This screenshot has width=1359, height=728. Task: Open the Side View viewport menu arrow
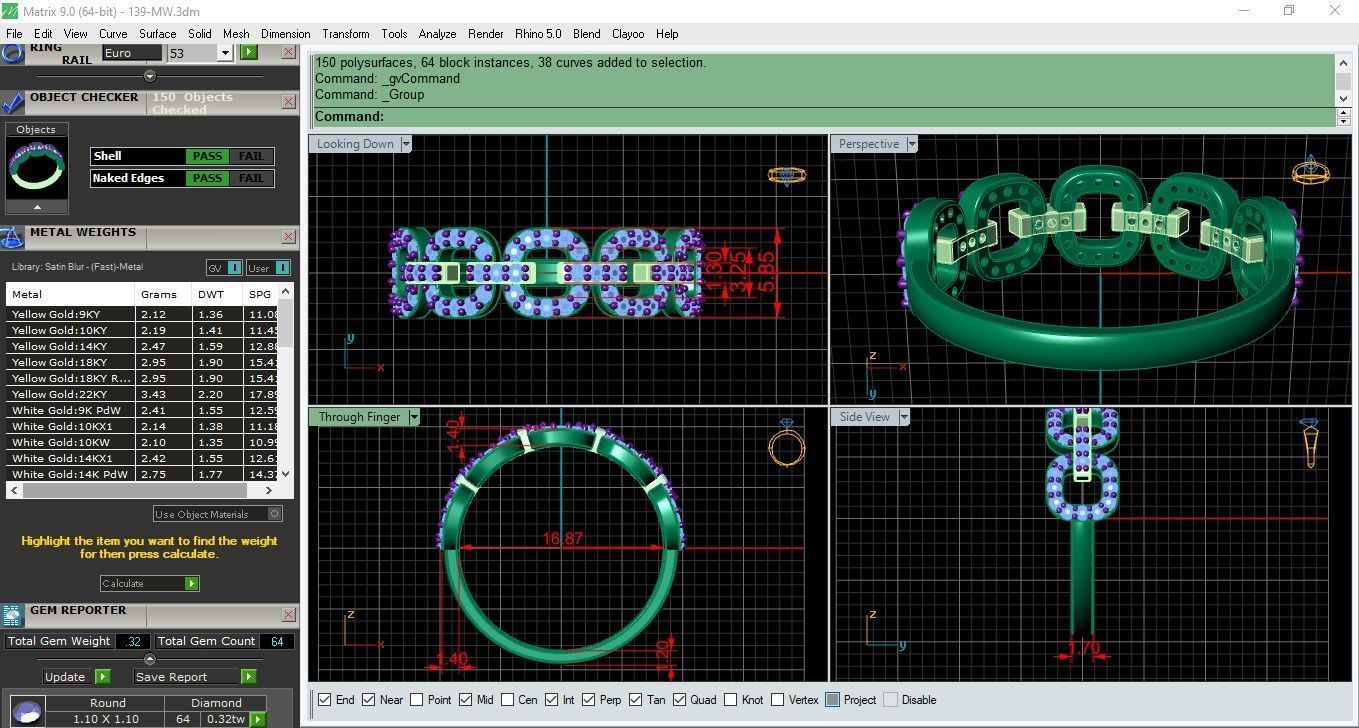click(903, 417)
